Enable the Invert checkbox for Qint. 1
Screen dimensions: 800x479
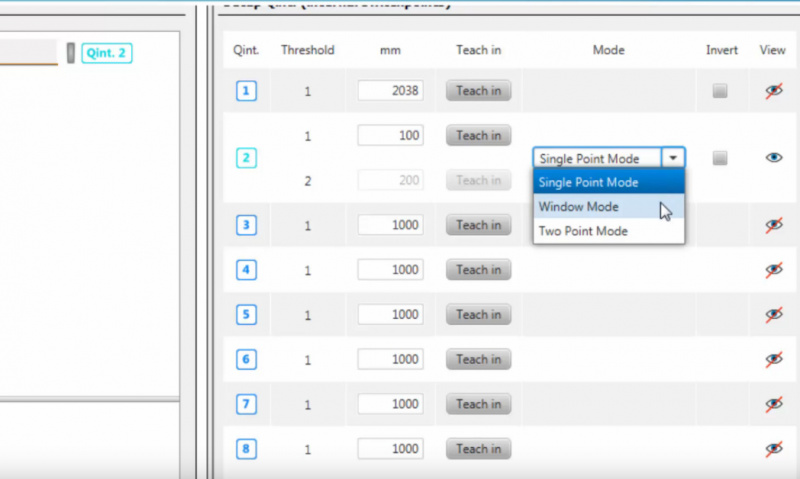click(720, 91)
